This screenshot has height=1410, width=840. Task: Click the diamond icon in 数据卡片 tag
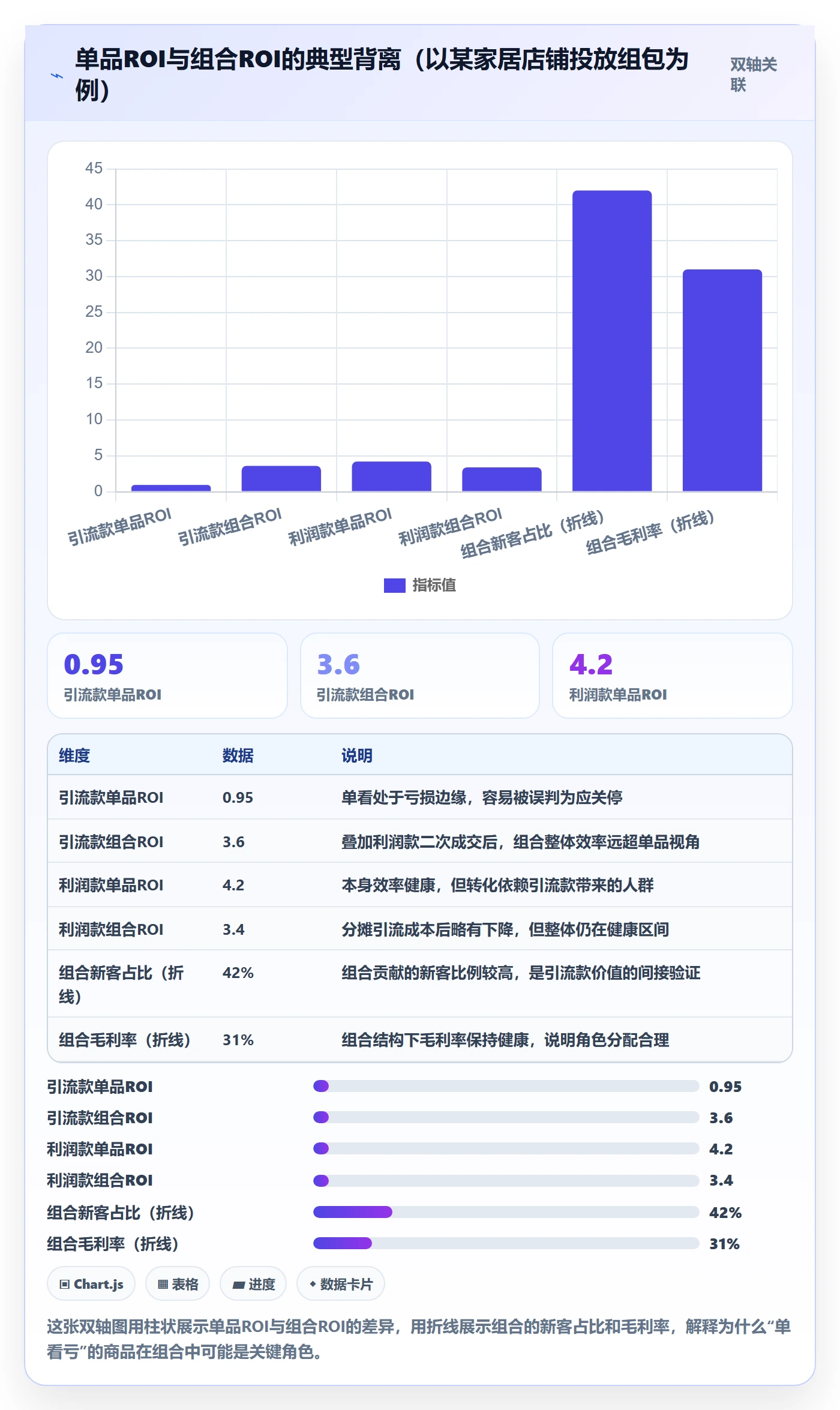tap(313, 1284)
